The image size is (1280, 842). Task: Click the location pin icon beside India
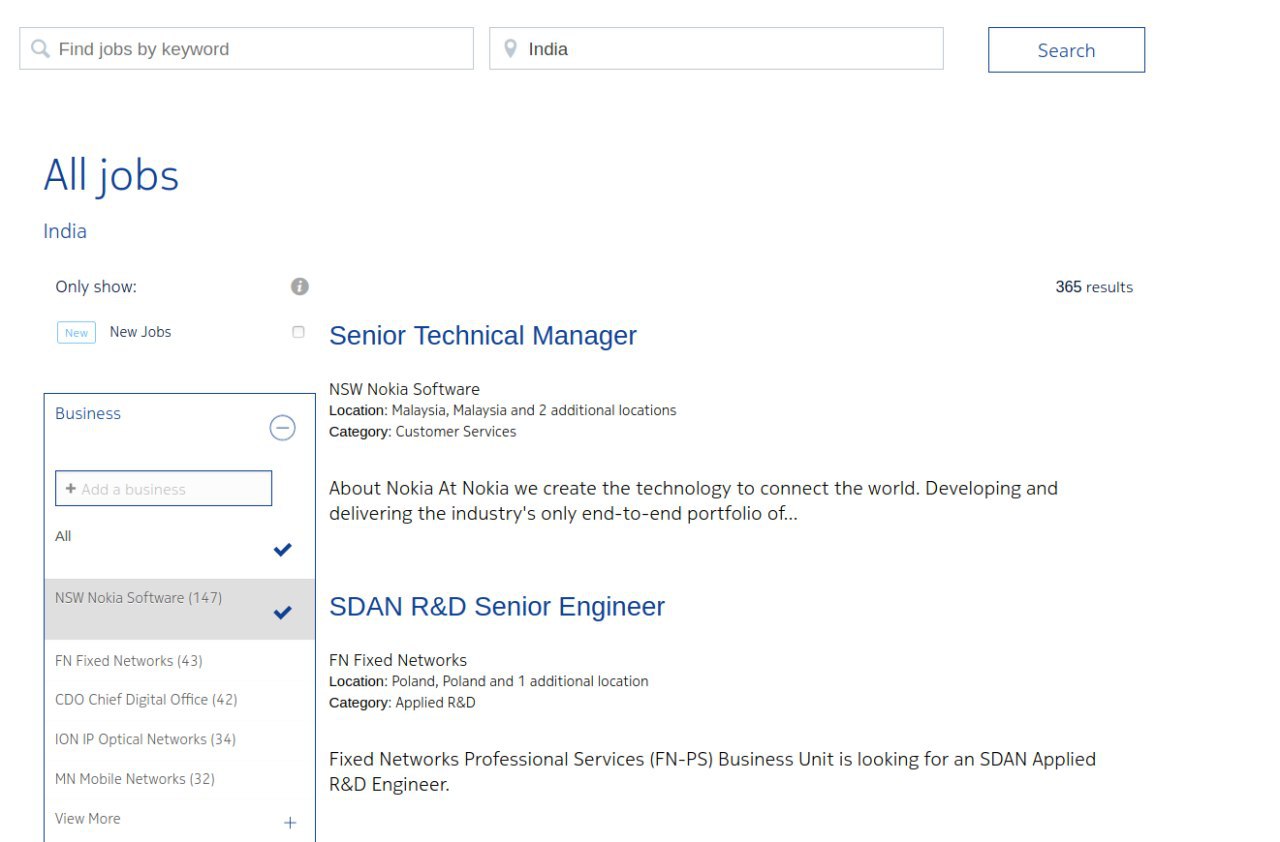[511, 49]
